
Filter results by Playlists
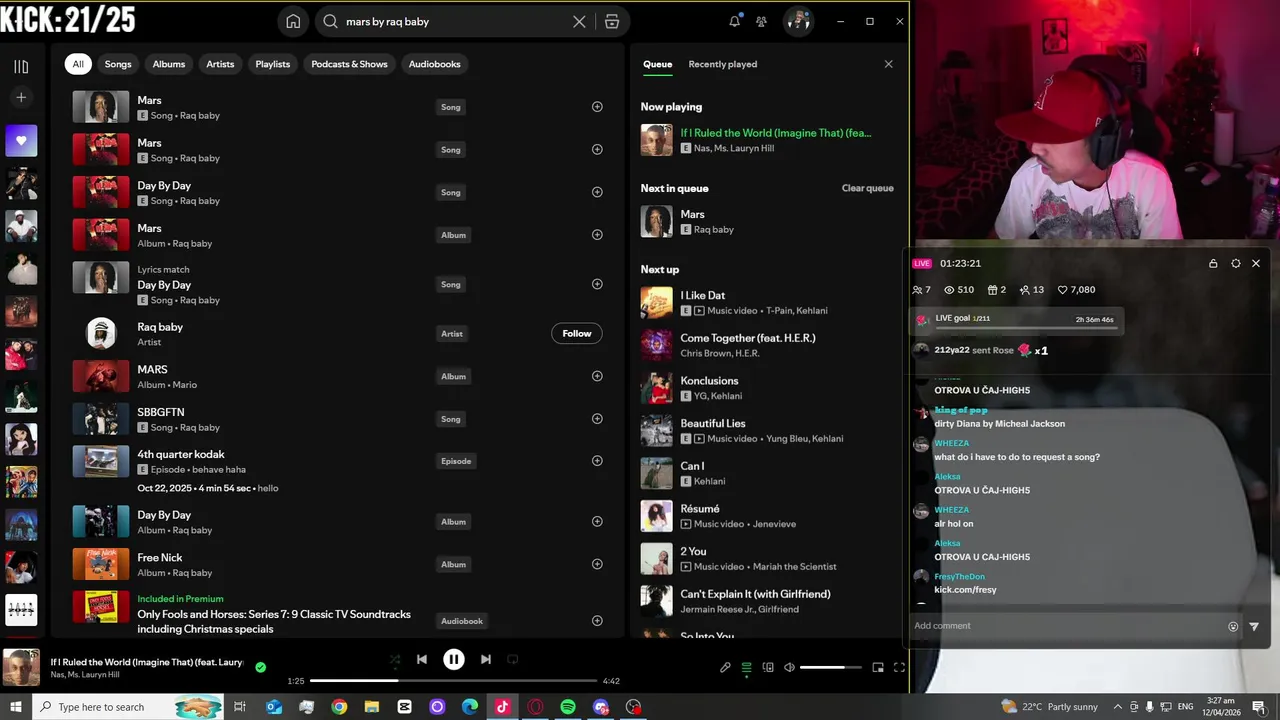pos(272,64)
